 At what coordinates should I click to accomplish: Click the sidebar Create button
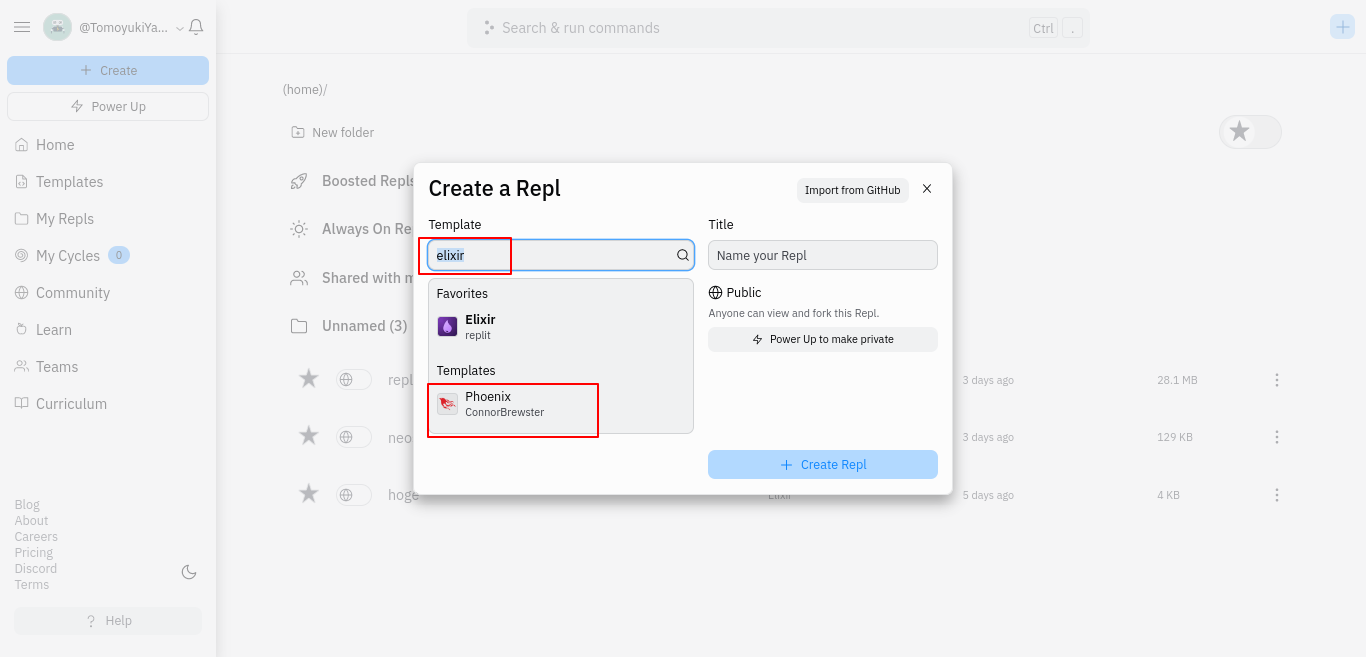pyautogui.click(x=108, y=70)
